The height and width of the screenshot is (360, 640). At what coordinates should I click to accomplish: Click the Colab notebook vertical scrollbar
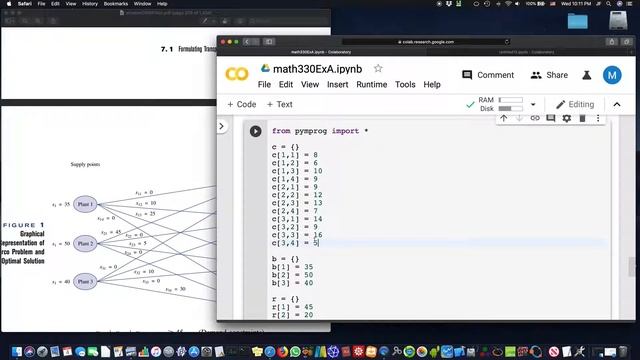pos(632,267)
